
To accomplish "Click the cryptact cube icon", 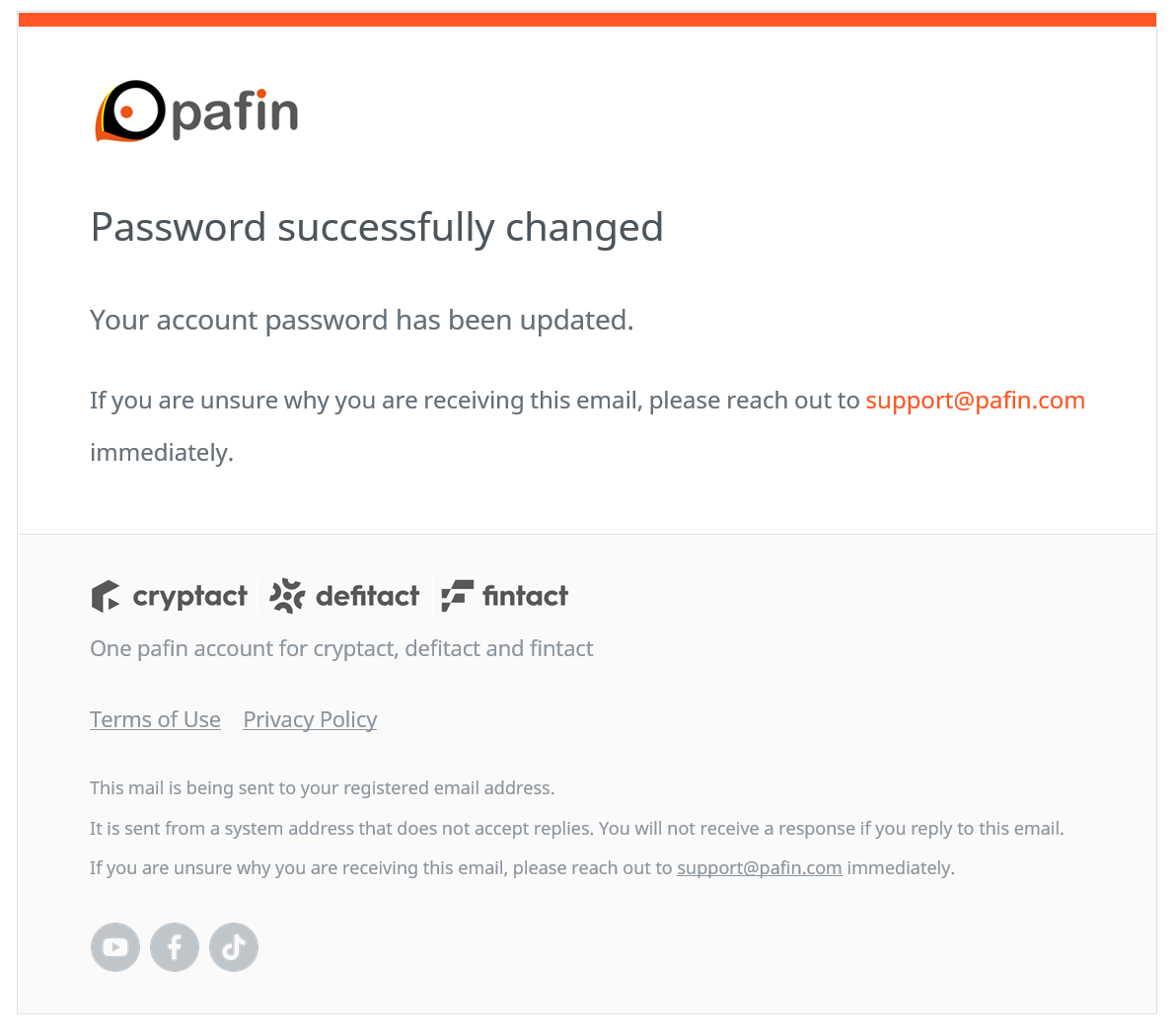I will (x=106, y=596).
